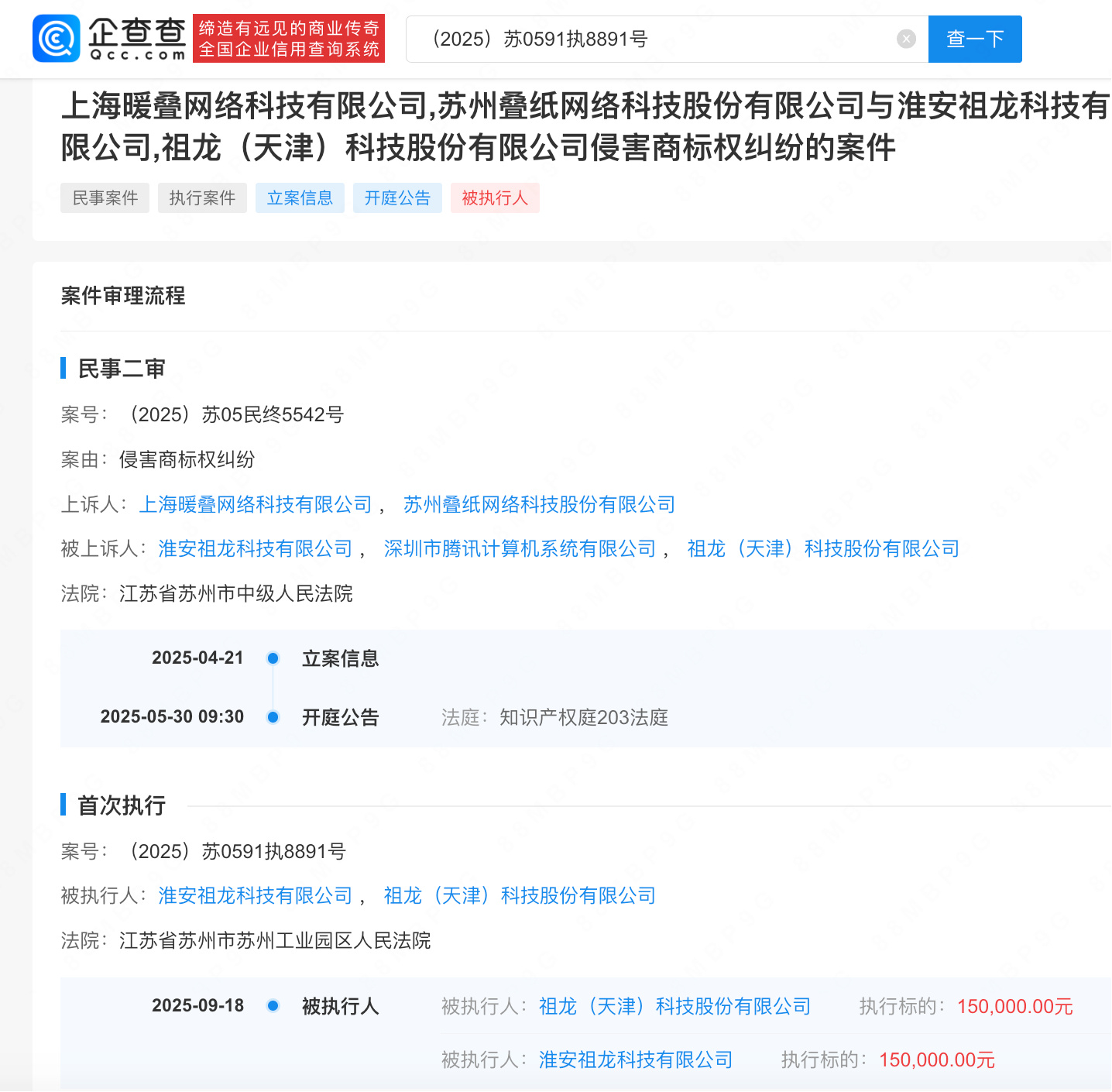Image resolution: width=1112 pixels, height=1092 pixels.
Task: Open appellant 上海暖叠网络科技有限公司 link
Action: tap(256, 505)
